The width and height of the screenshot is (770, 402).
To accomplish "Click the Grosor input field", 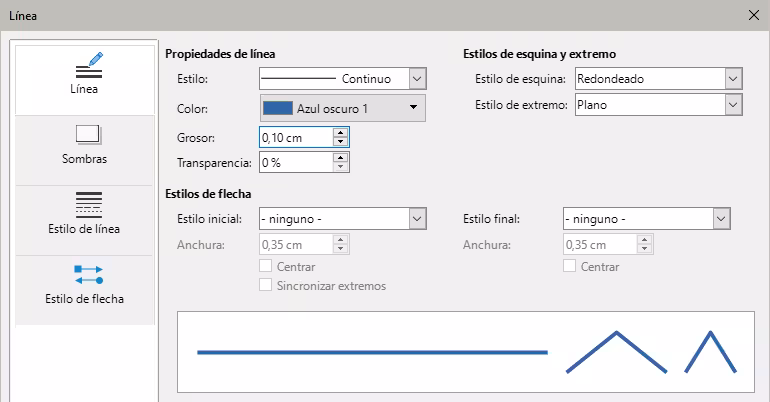I will tap(296, 137).
